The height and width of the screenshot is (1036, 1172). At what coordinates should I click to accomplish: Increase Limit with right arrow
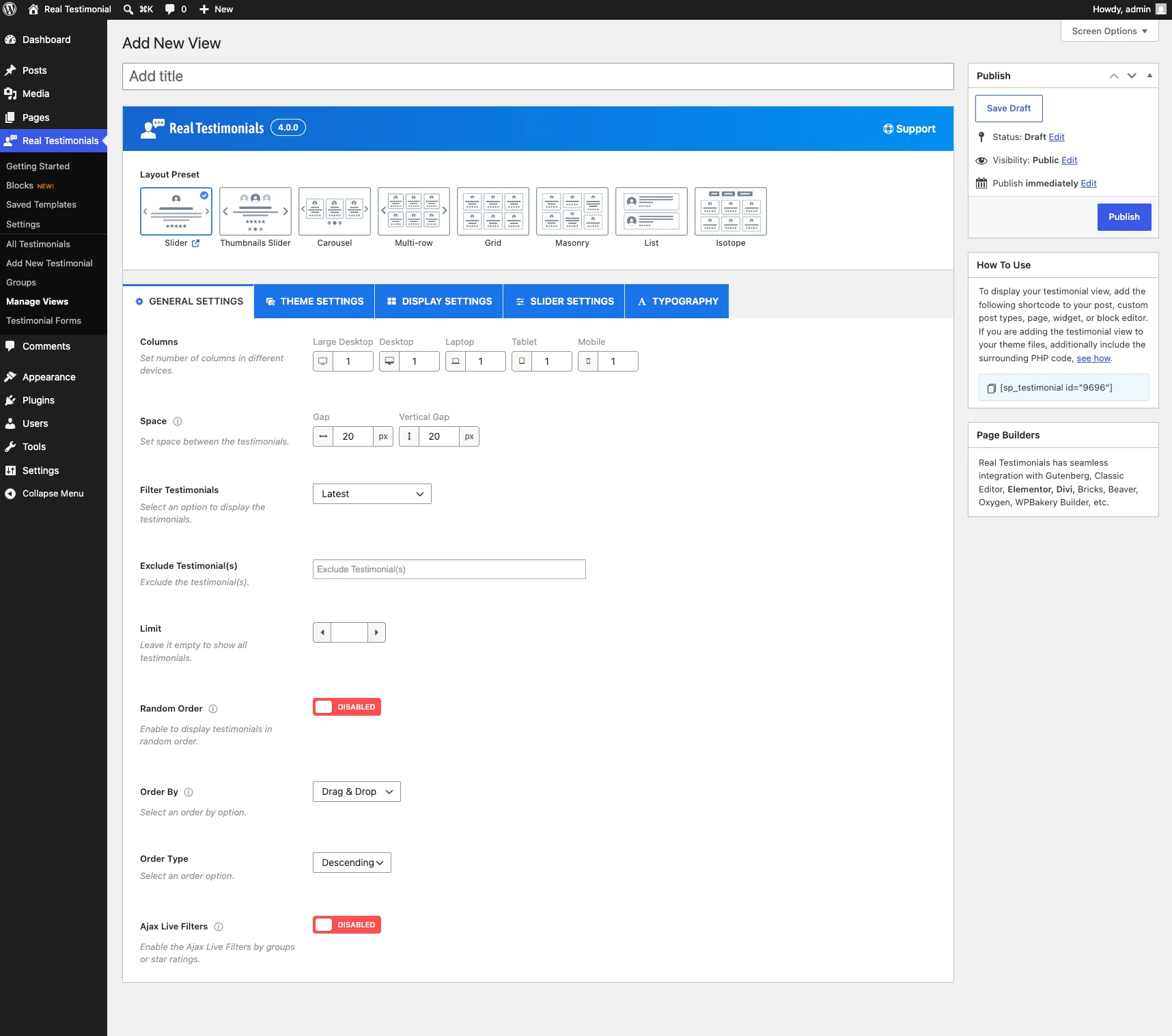click(x=376, y=632)
